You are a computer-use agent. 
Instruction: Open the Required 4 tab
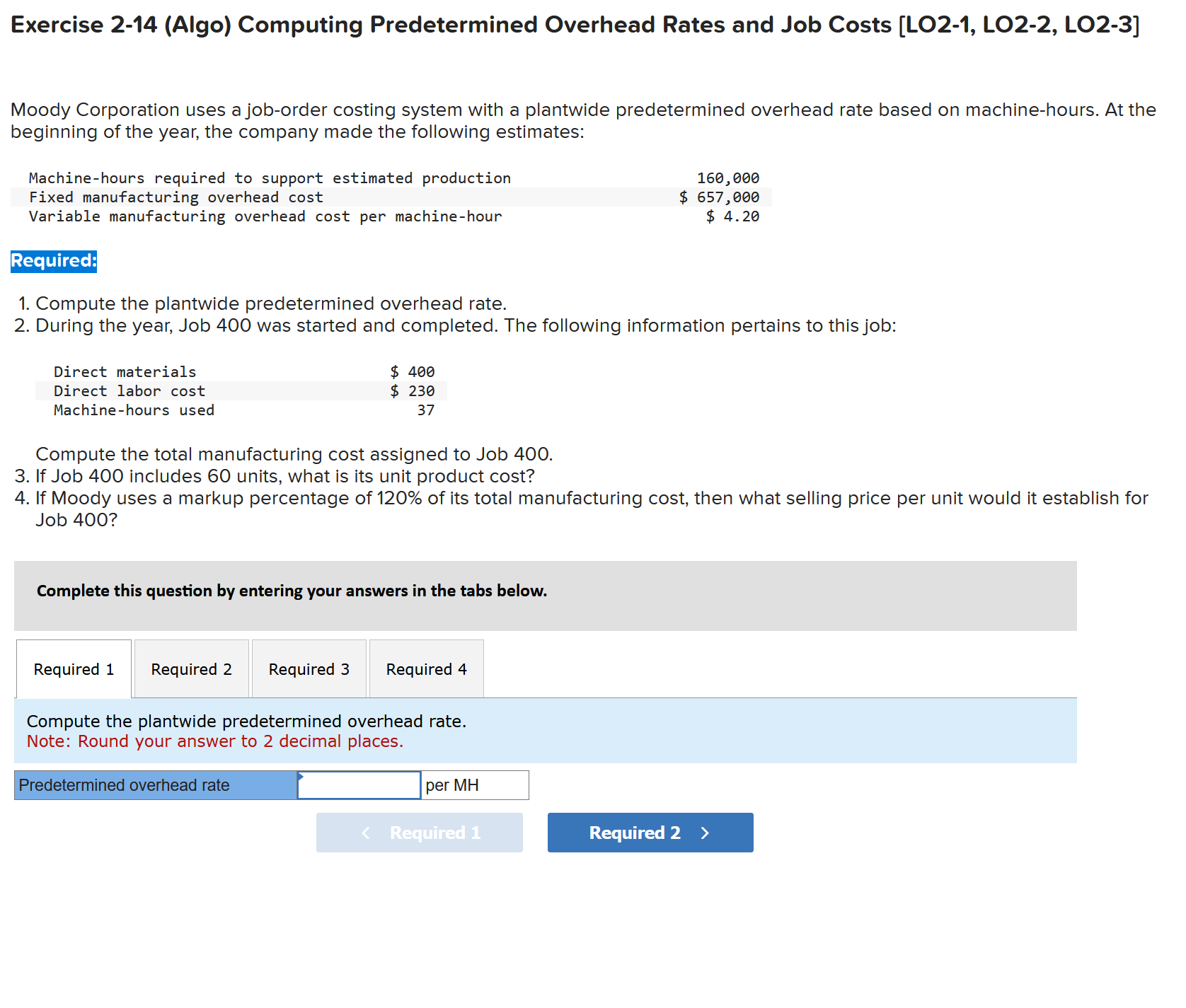[x=425, y=668]
